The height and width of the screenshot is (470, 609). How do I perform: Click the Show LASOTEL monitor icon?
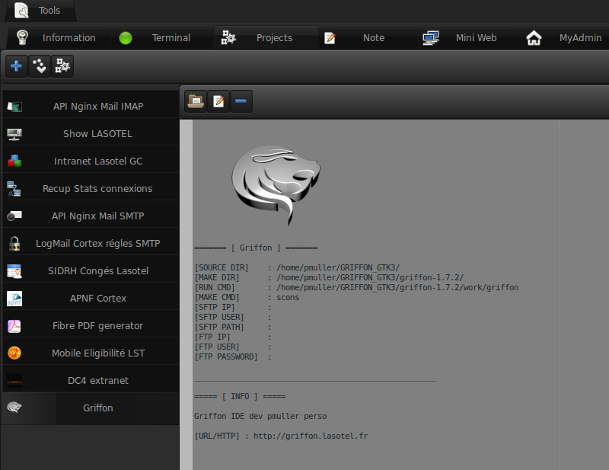[x=14, y=134]
